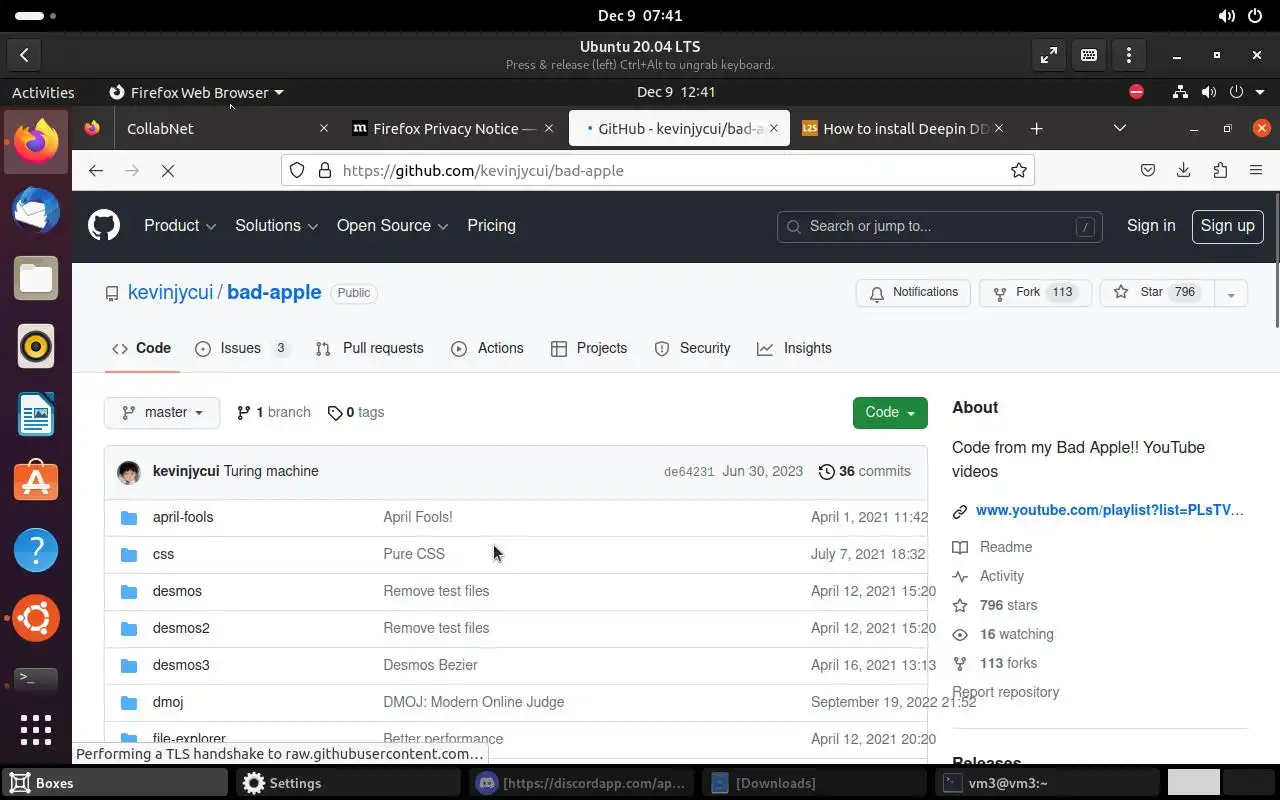The height and width of the screenshot is (800, 1280).
Task: List all tabs with the chevron
Action: click(1120, 128)
